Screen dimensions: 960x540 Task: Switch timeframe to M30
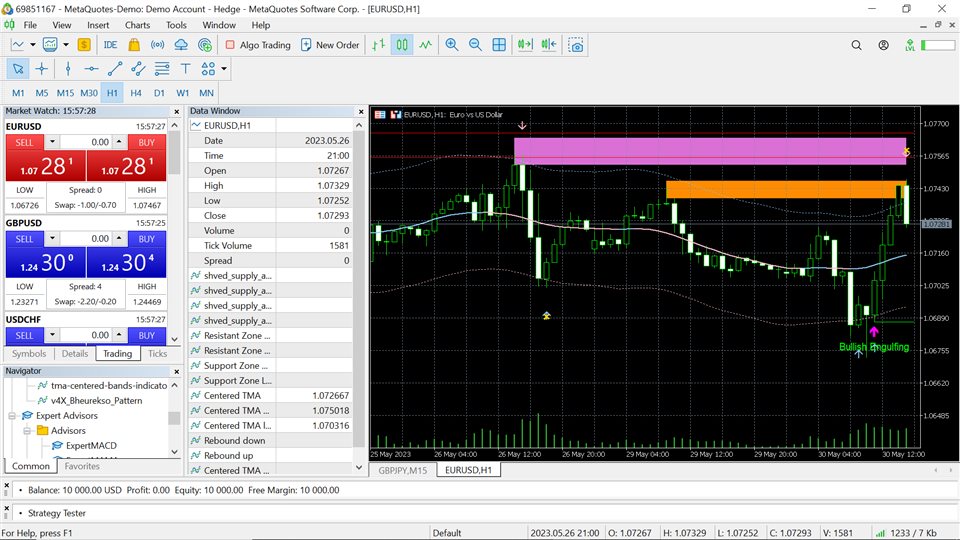(x=89, y=93)
